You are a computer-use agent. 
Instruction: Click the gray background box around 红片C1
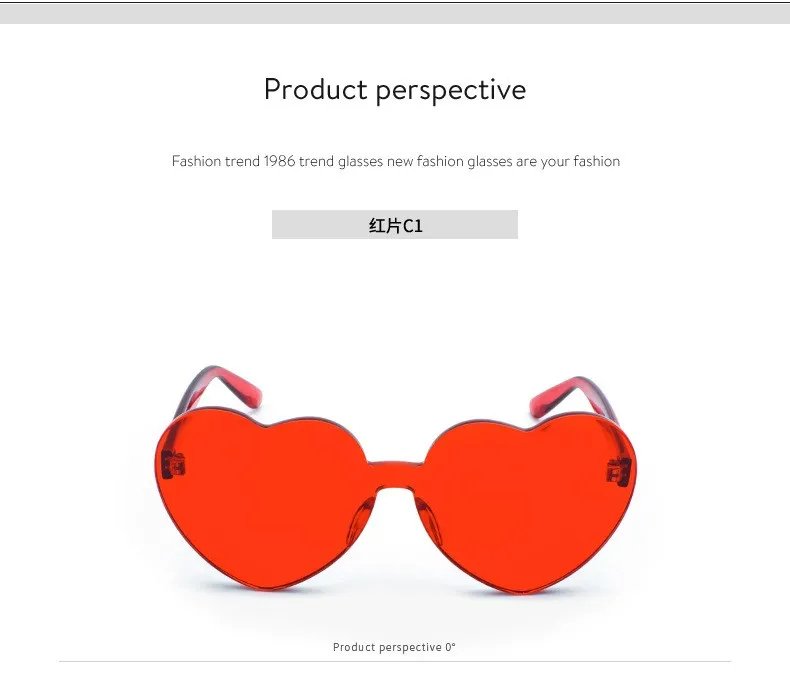[395, 225]
